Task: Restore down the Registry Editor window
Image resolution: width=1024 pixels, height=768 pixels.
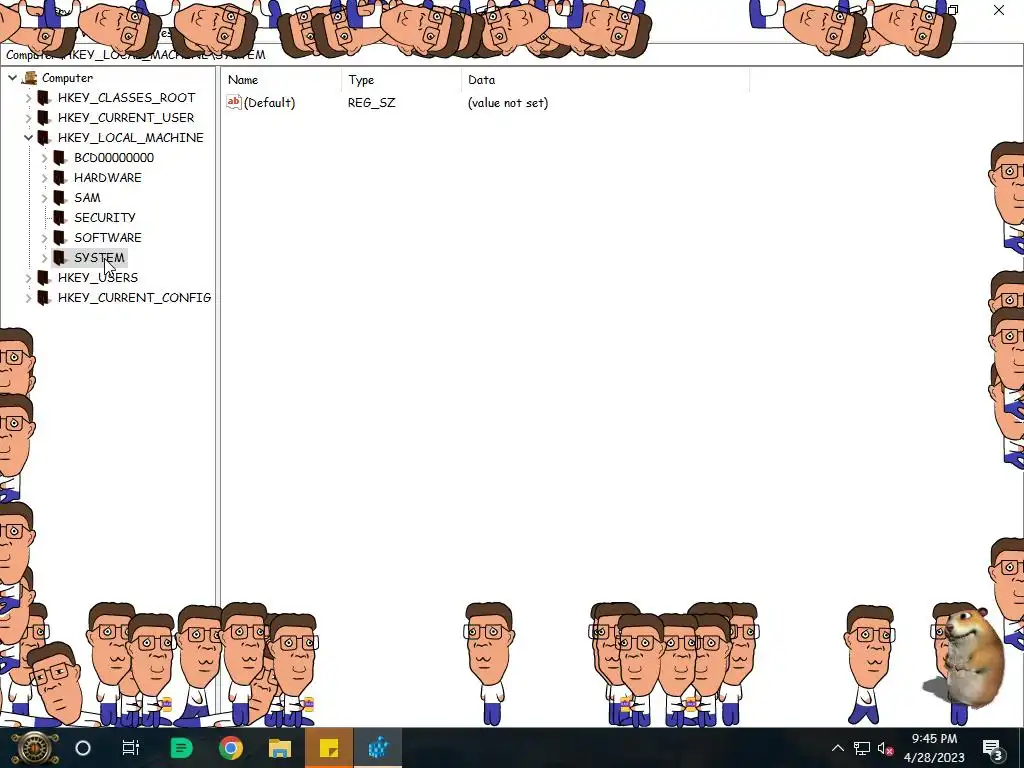Action: (x=953, y=10)
